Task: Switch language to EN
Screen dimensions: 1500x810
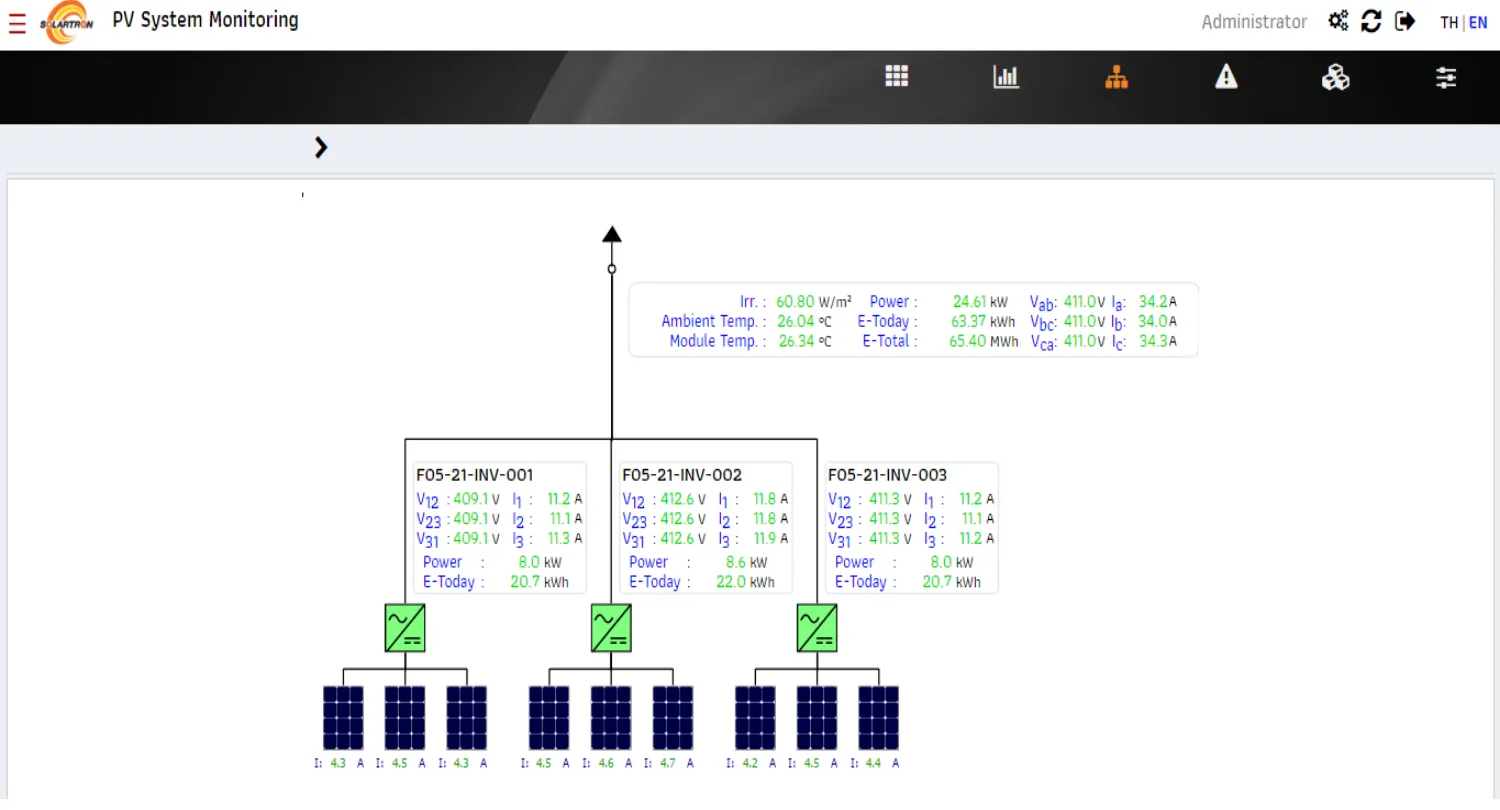Action: click(1478, 23)
